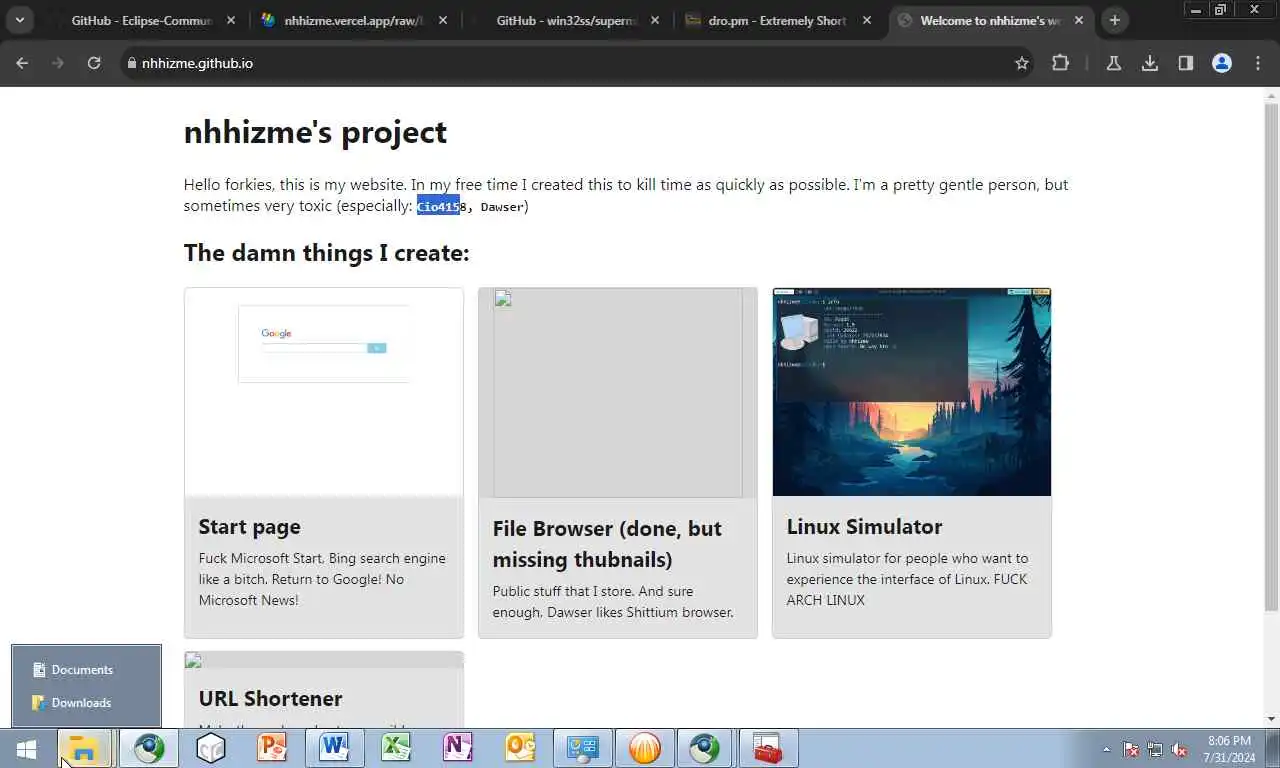Open the second browser globe taskbar icon
The height and width of the screenshot is (768, 1280).
(x=705, y=748)
